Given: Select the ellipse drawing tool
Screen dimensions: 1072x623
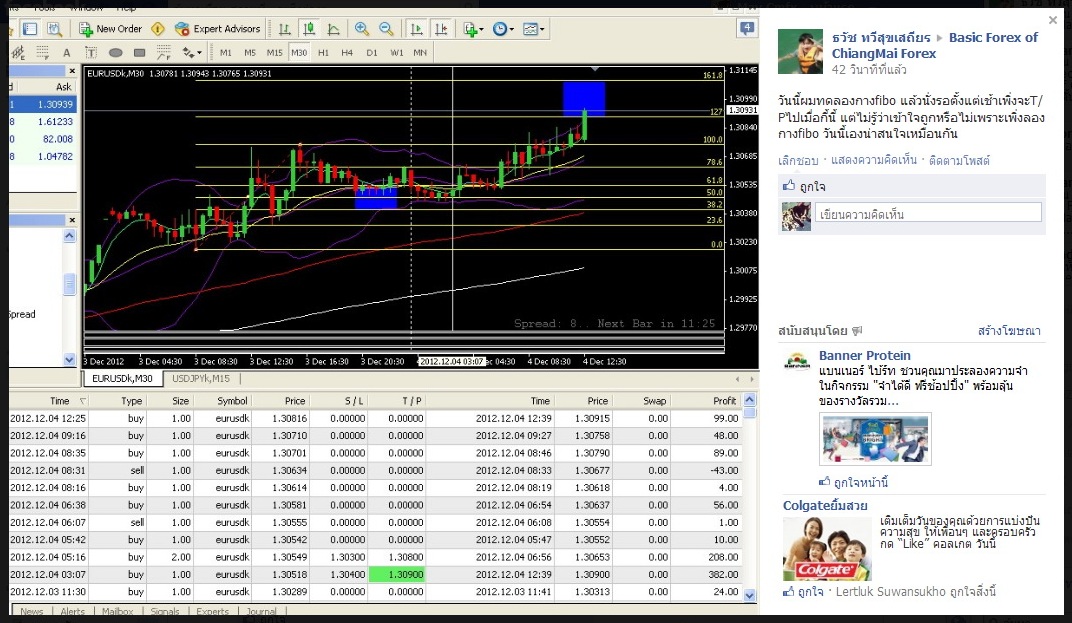Looking at the screenshot, I should click(x=116, y=53).
